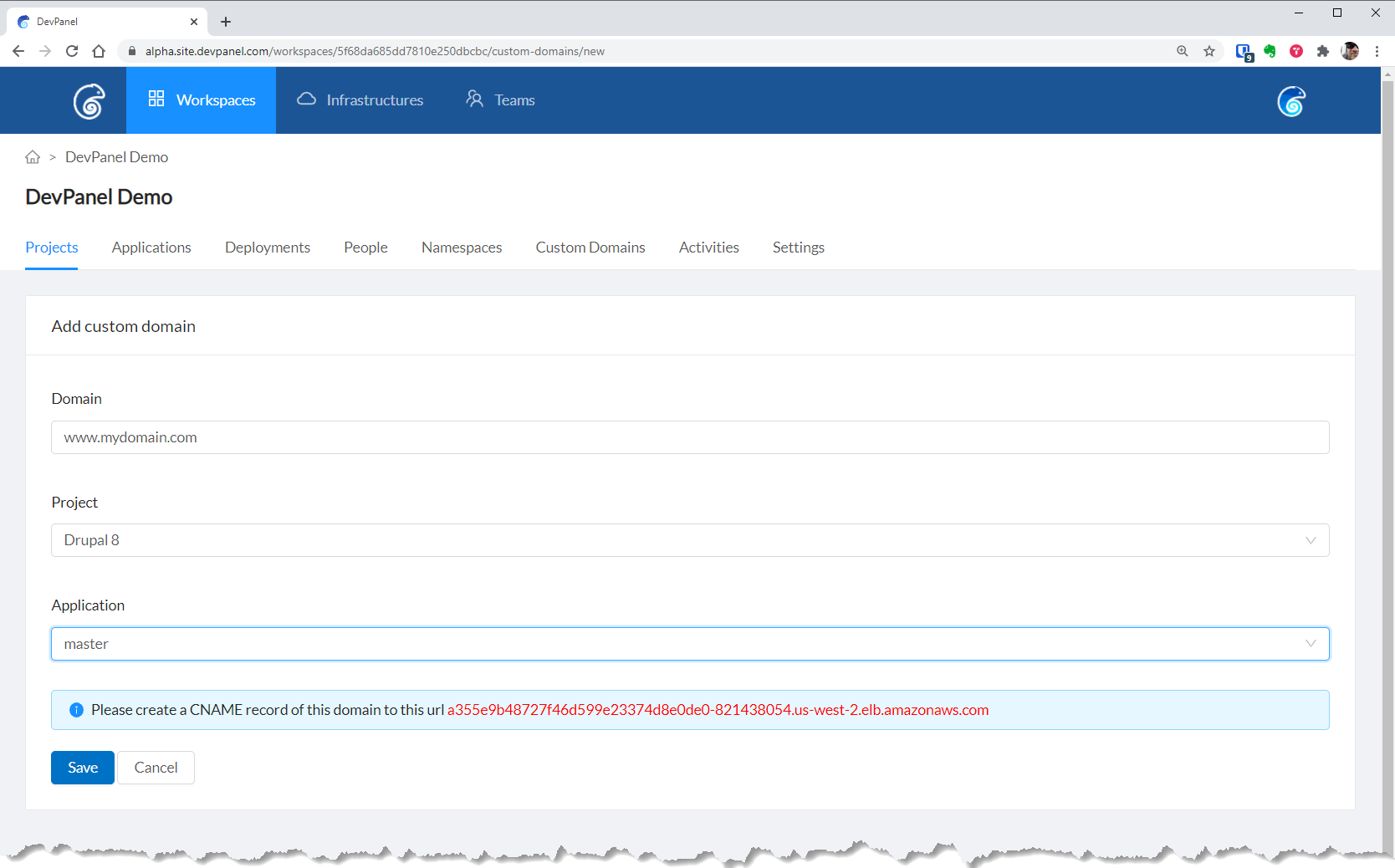Click the home breadcrumb icon

[x=33, y=157]
